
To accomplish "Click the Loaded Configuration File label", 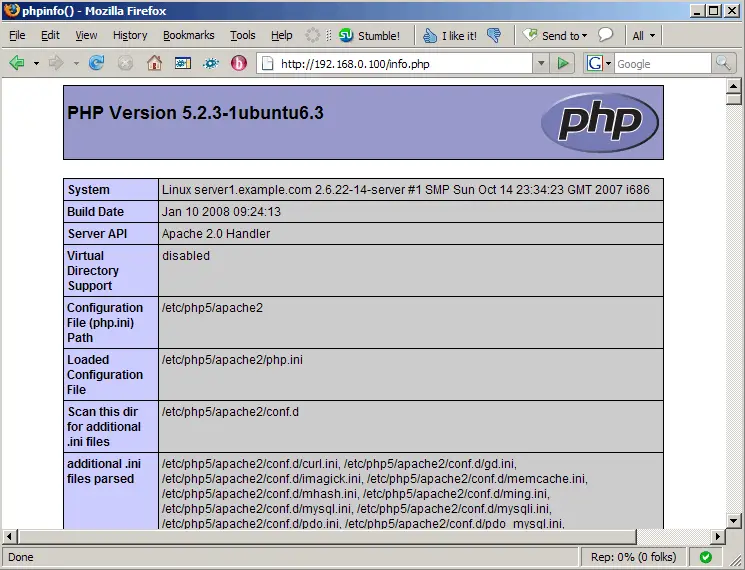I will coord(111,374).
